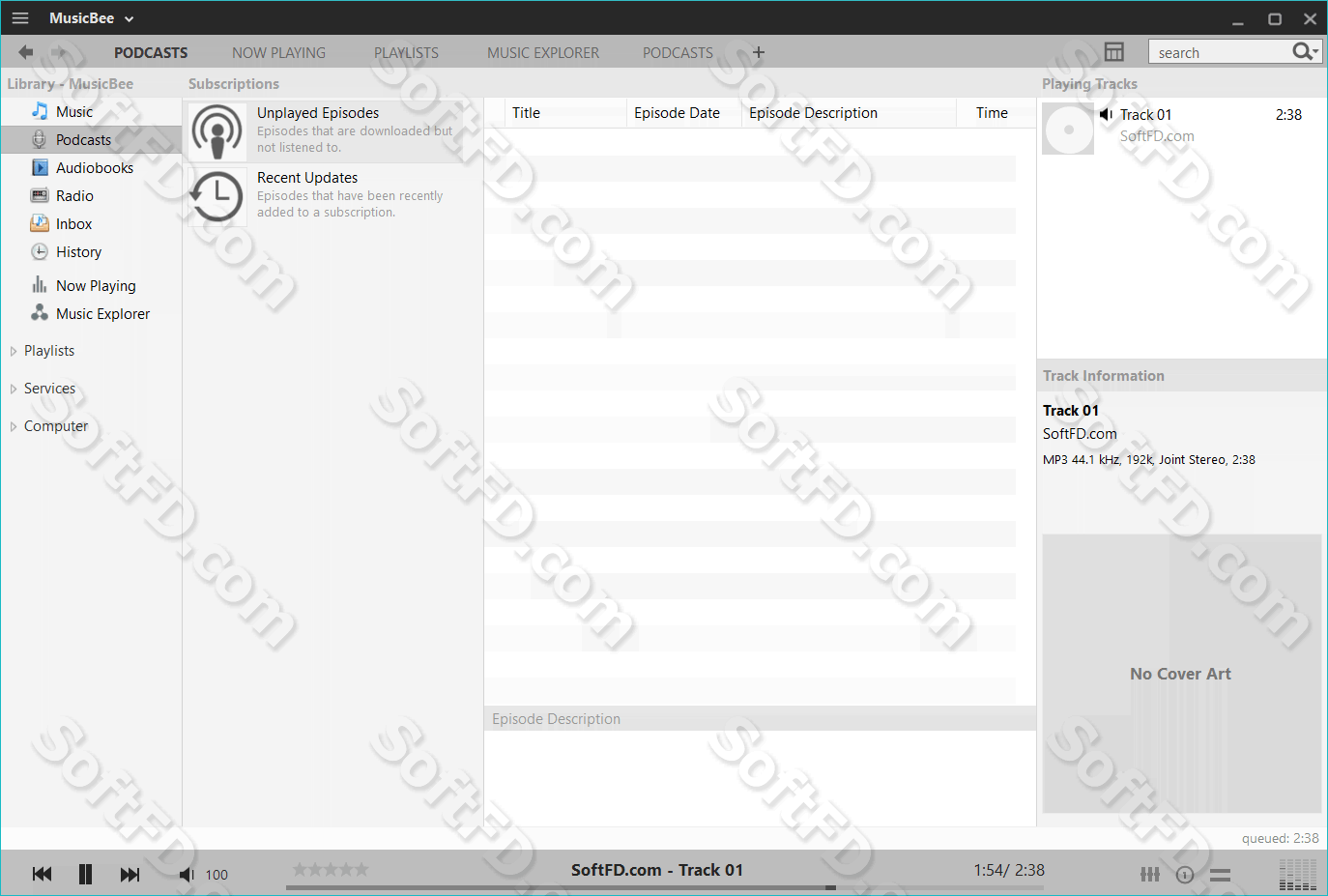Sort by the Title column header
Screen dimensions: 1328x896
(x=565, y=113)
